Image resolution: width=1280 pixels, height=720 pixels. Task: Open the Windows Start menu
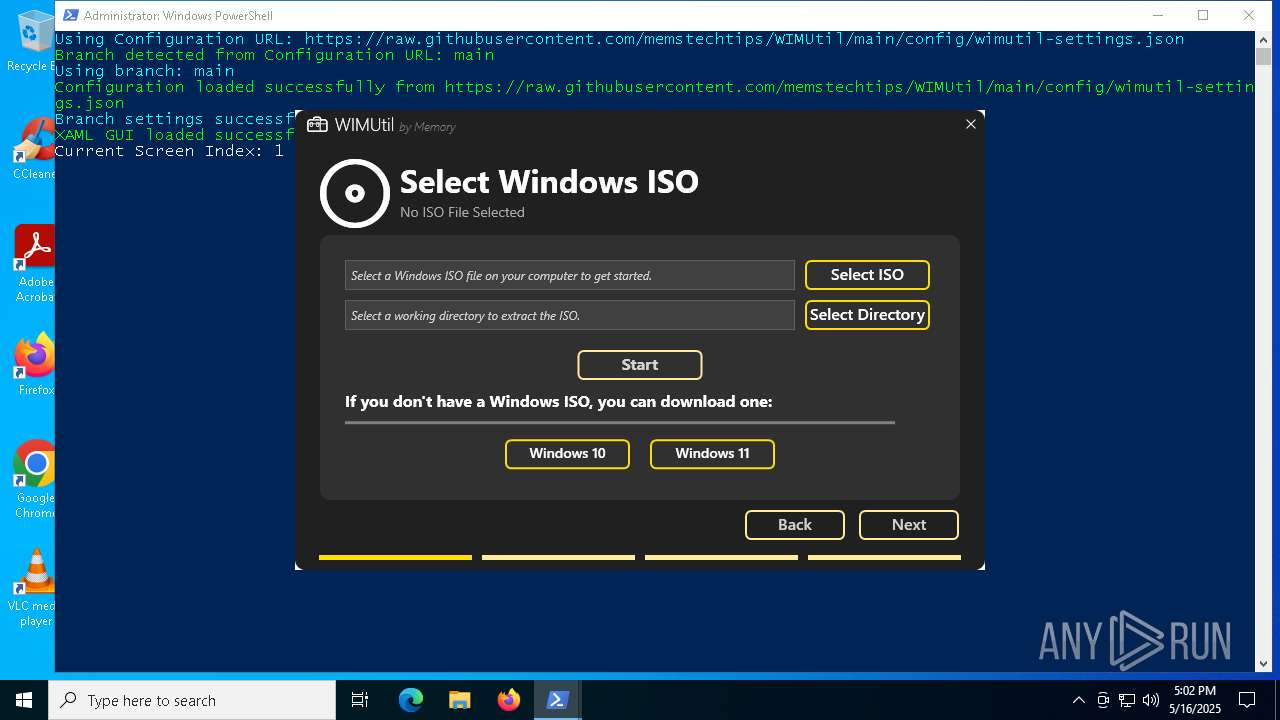click(24, 700)
